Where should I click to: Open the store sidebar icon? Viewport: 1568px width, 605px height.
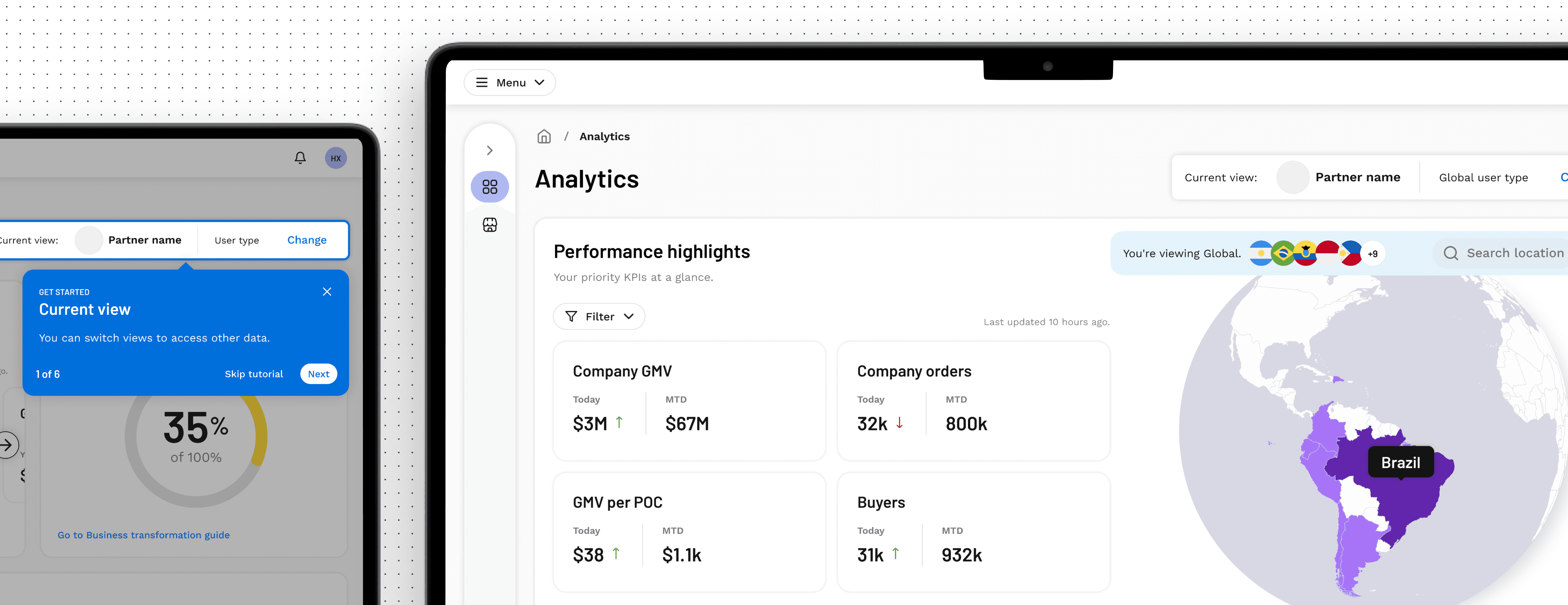[490, 225]
